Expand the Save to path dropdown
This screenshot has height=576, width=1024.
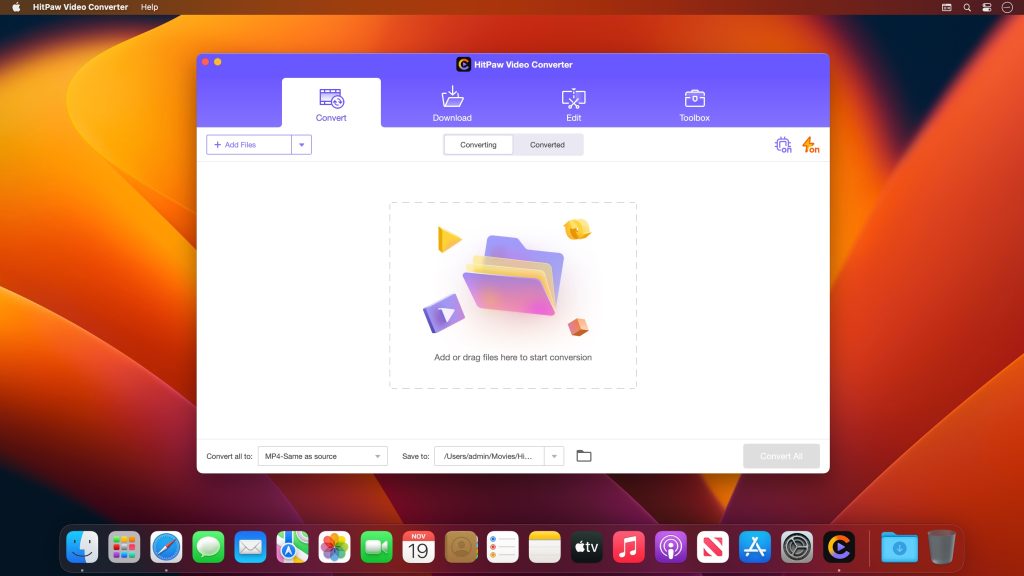[554, 455]
